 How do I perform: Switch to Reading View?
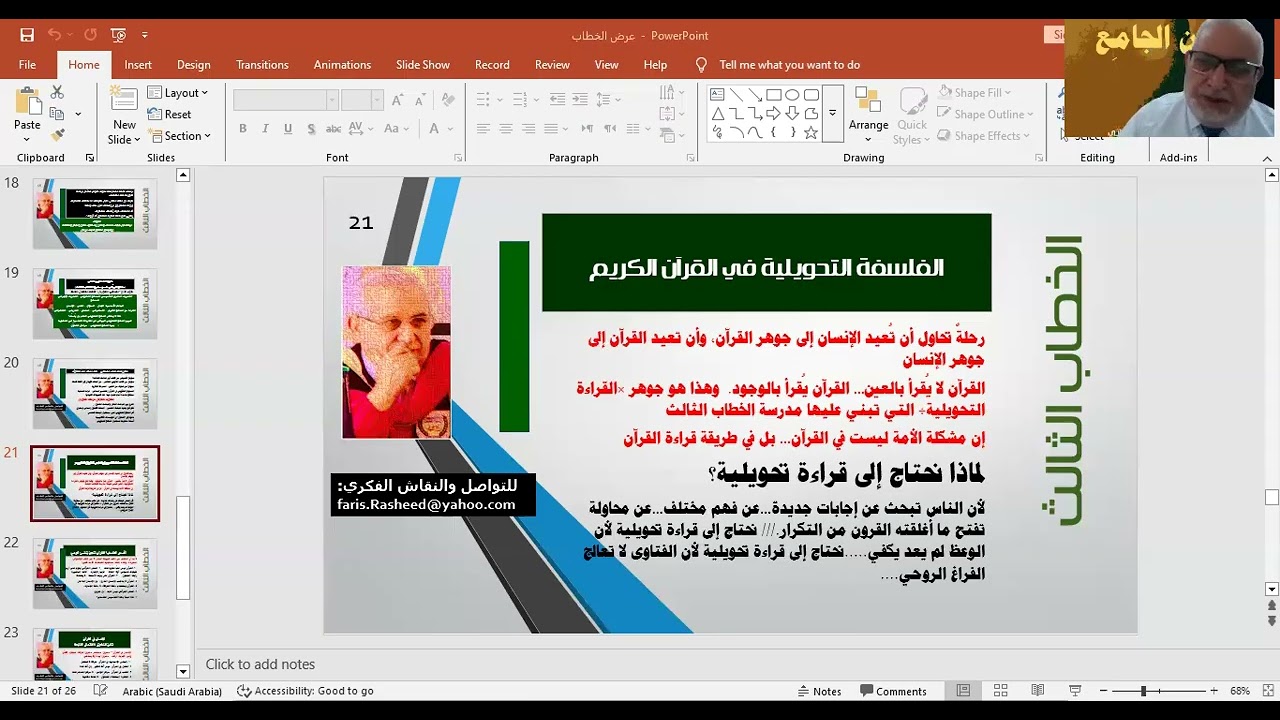[1037, 691]
